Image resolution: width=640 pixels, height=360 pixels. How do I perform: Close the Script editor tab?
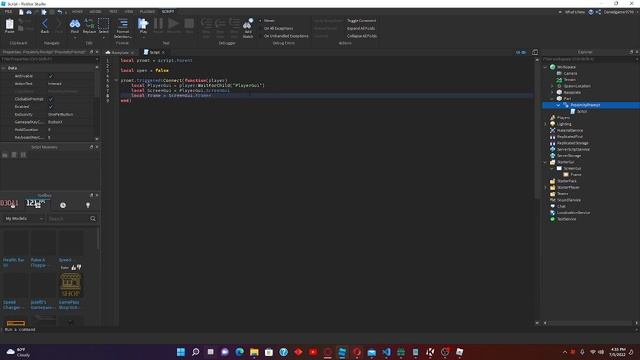point(163,53)
